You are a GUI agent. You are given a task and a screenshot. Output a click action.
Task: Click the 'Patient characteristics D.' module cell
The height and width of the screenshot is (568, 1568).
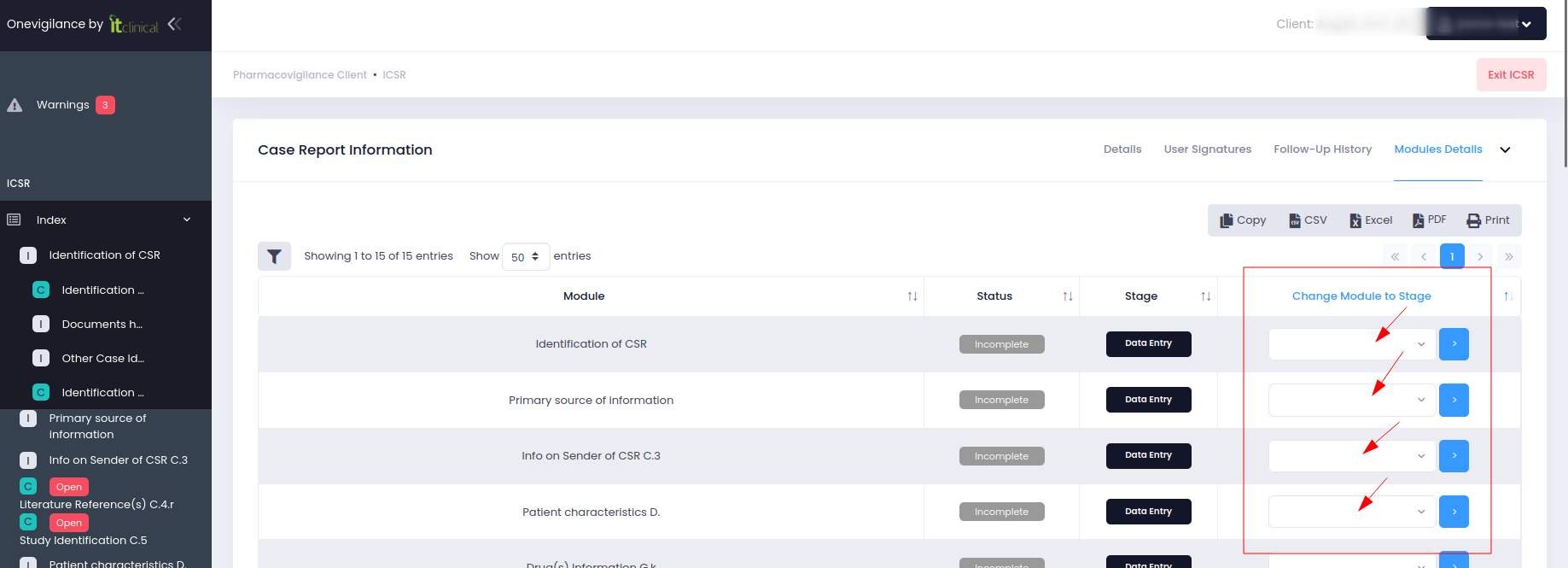591,512
